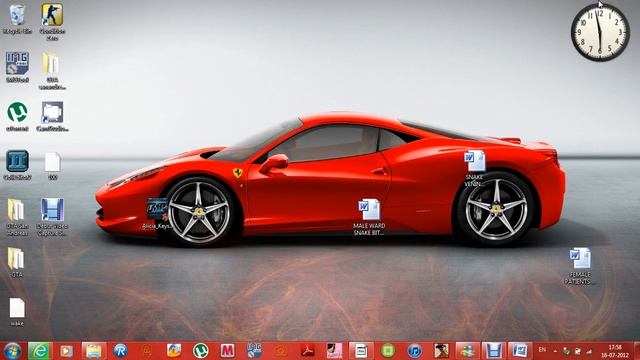Open the white document window taskbar button
Screen dimensions: 640x360
click(361, 351)
